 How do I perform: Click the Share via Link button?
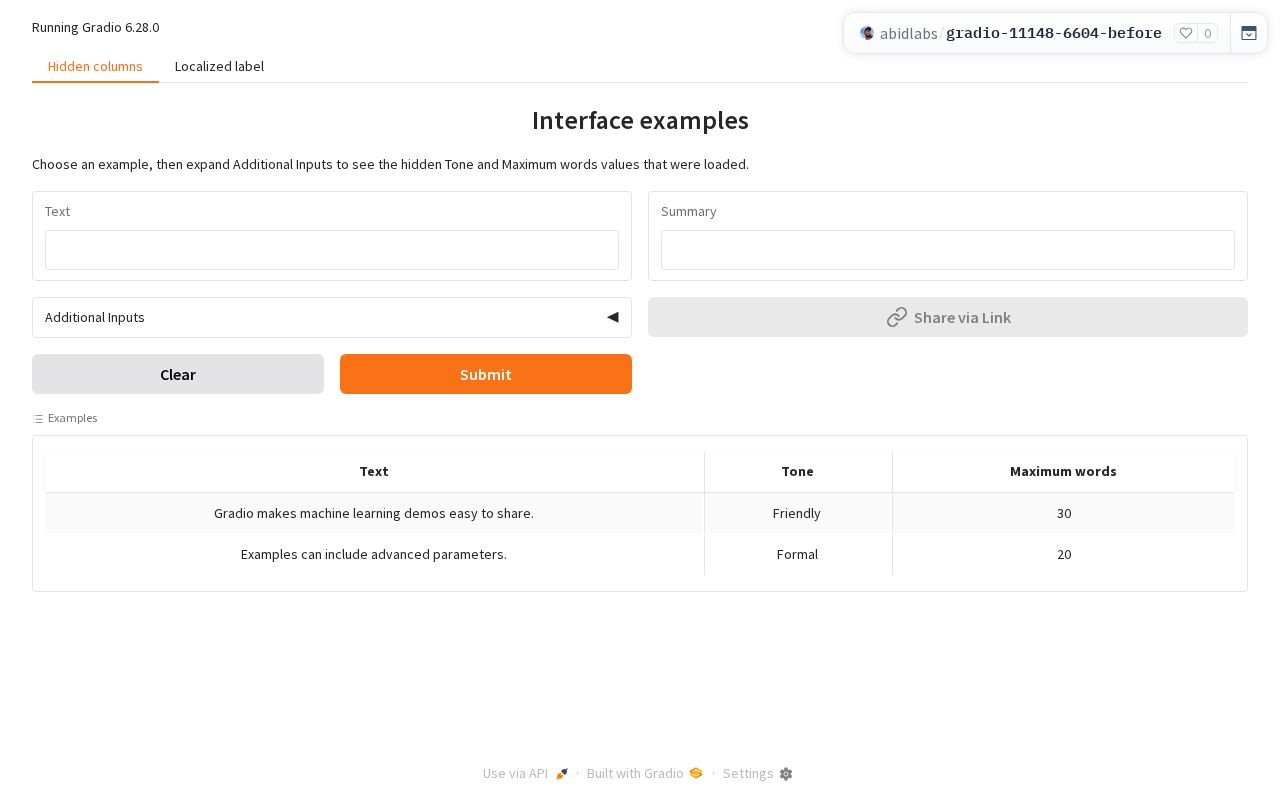click(x=948, y=317)
